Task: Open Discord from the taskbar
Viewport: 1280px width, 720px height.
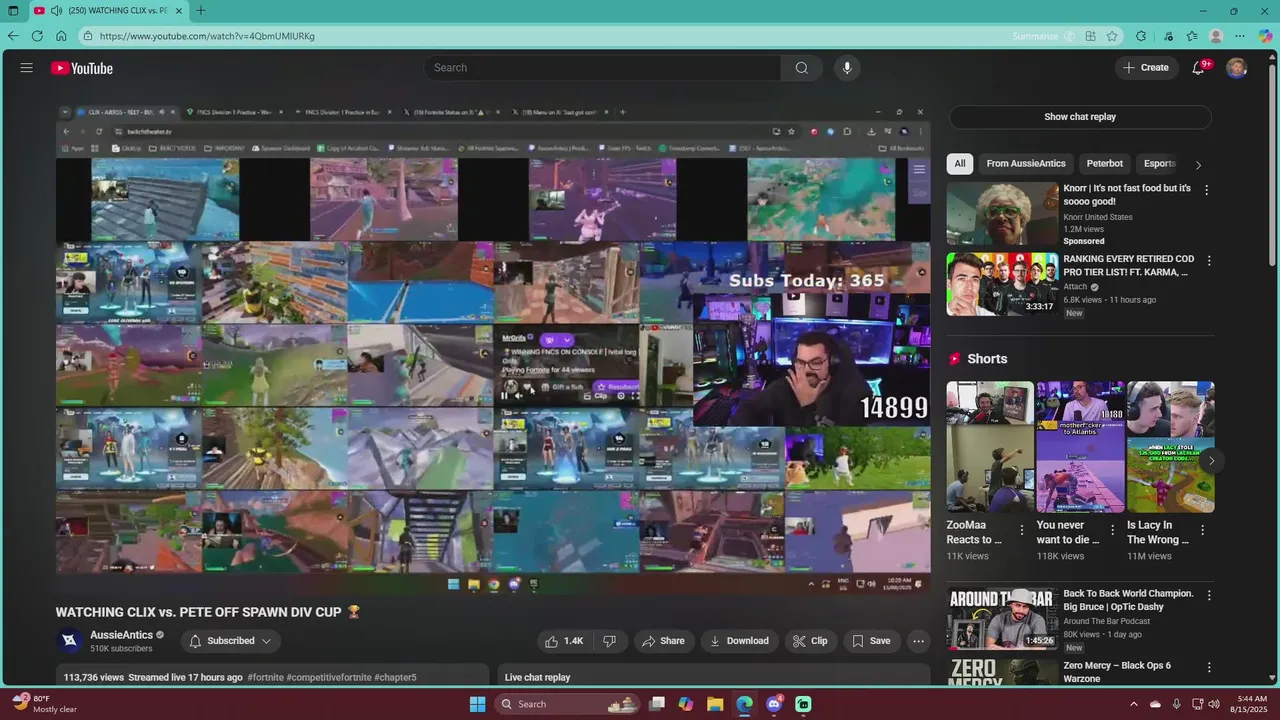Action: pos(774,704)
